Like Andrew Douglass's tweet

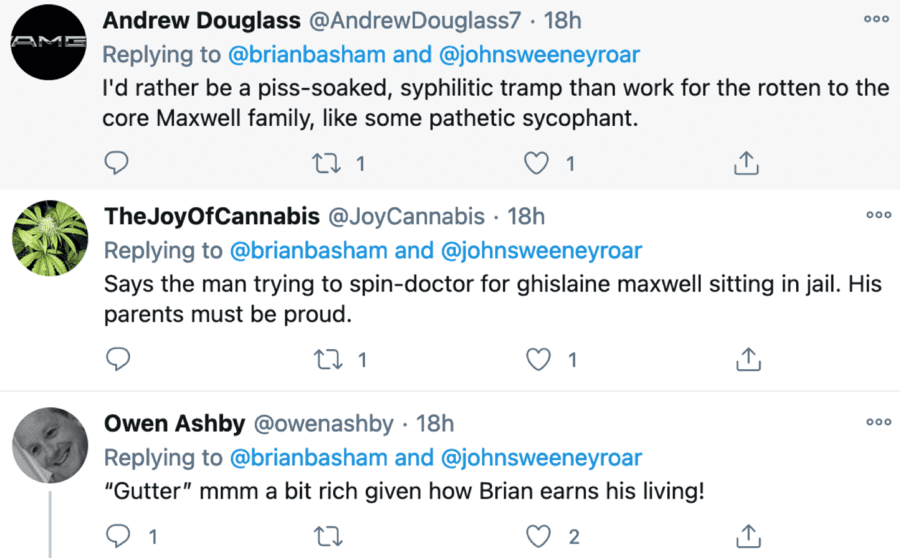pyautogui.click(x=538, y=162)
